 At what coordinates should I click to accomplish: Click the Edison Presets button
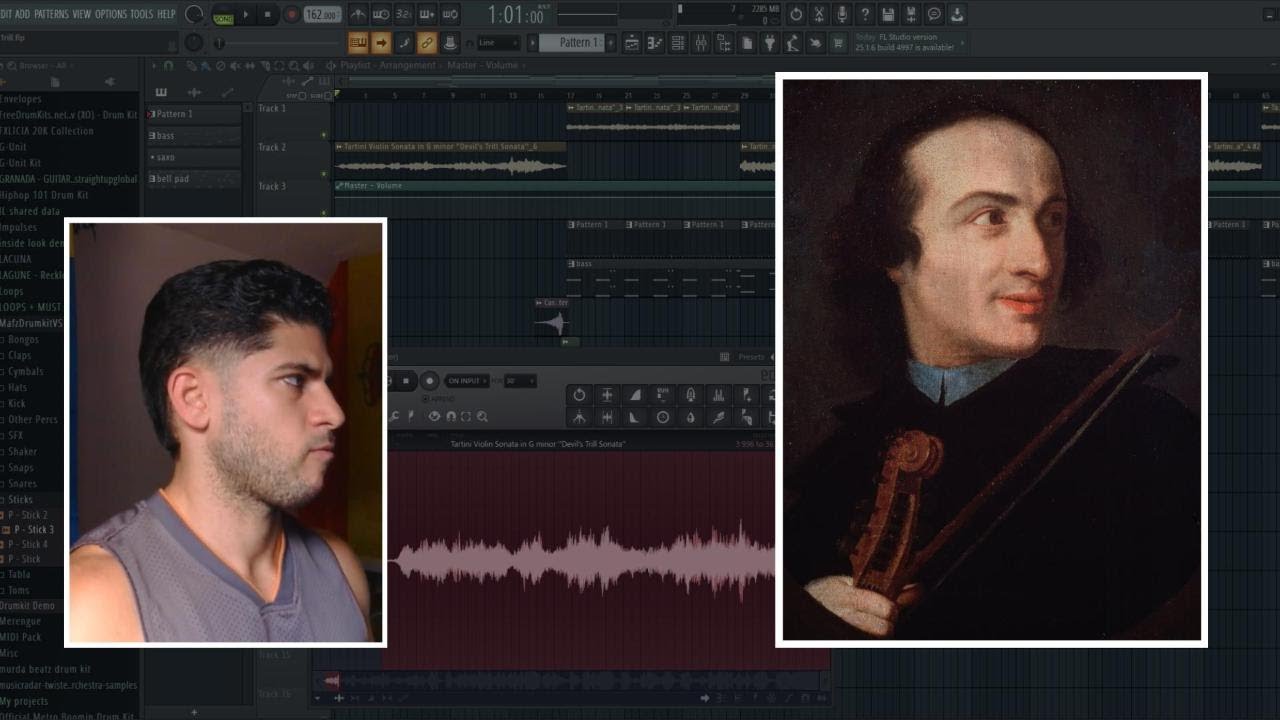point(751,357)
